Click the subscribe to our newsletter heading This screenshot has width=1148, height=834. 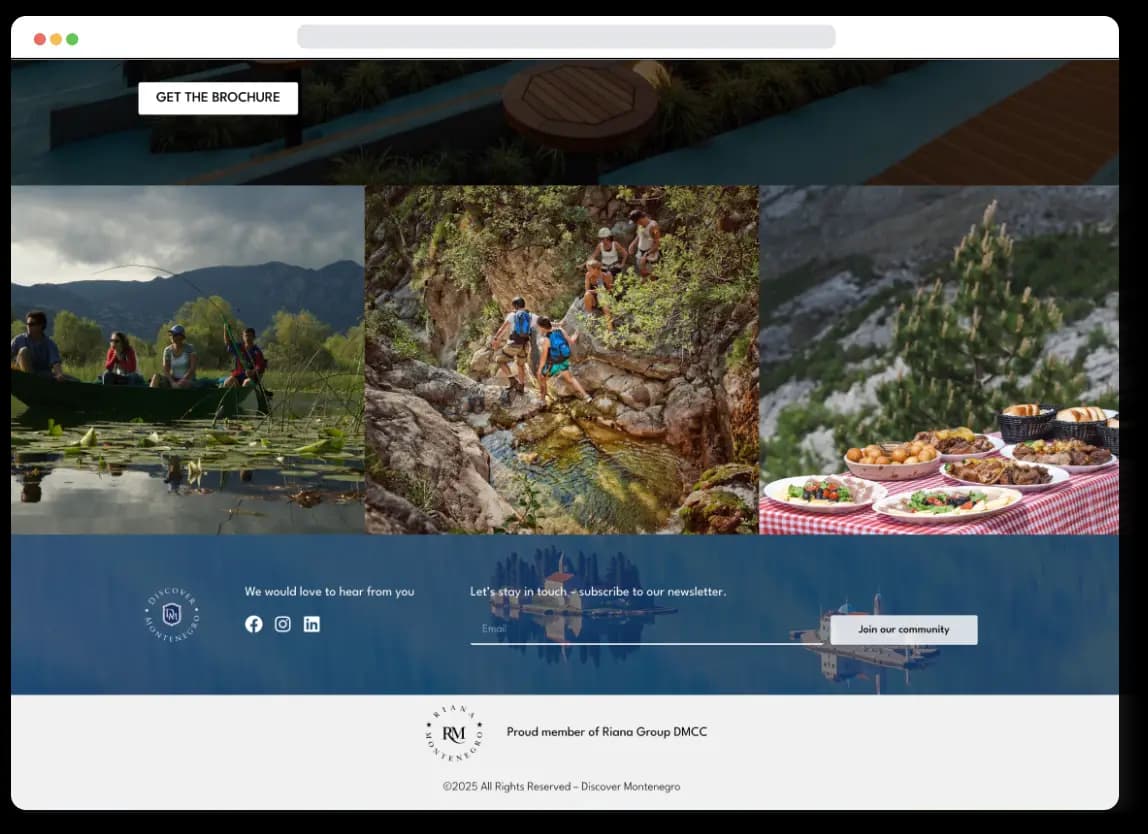(x=598, y=592)
